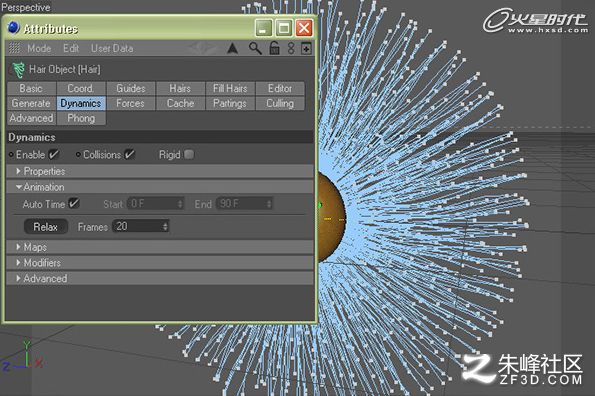This screenshot has width=595, height=396.
Task: Open the Guides tab
Action: 131,88
